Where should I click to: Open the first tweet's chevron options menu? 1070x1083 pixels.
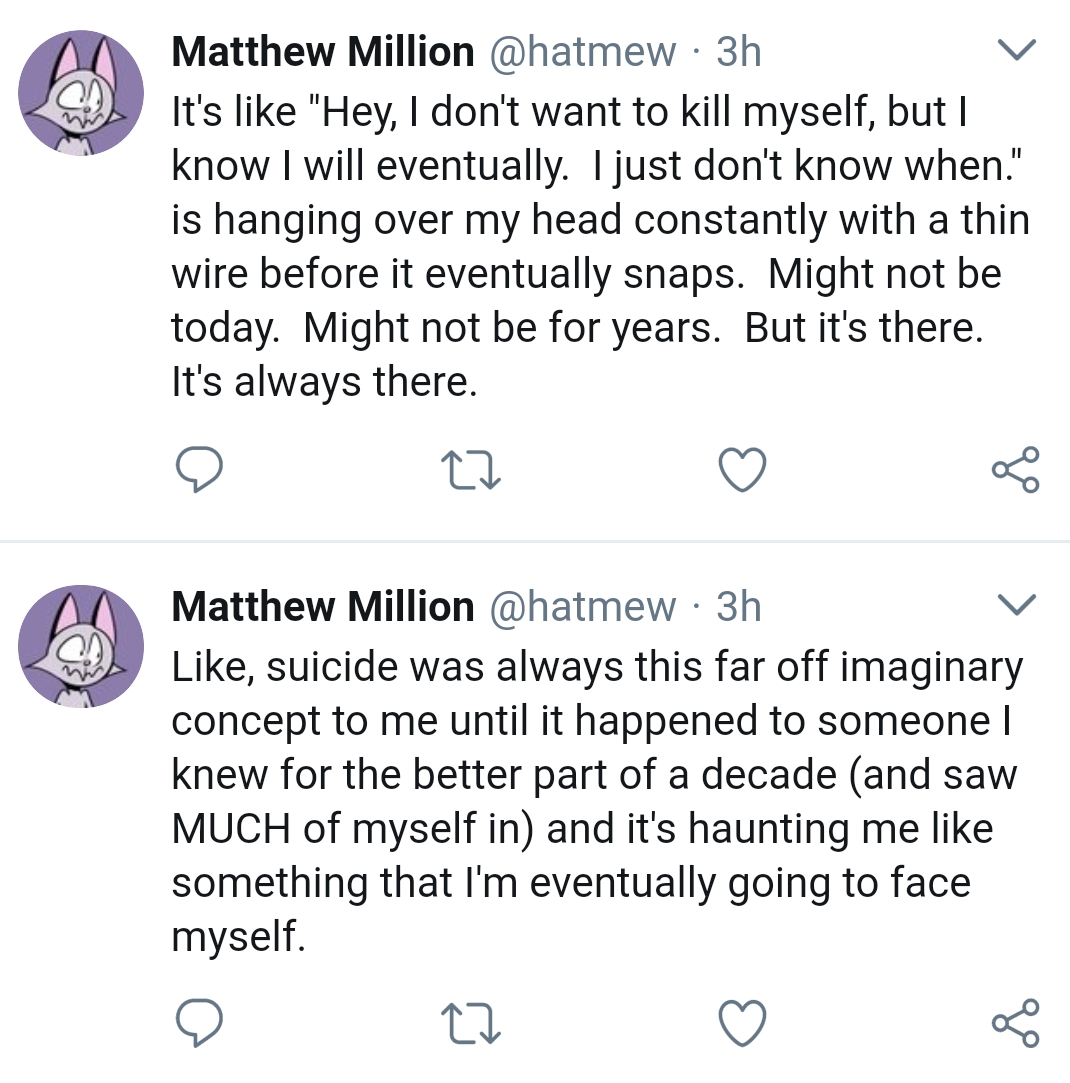point(1017,51)
